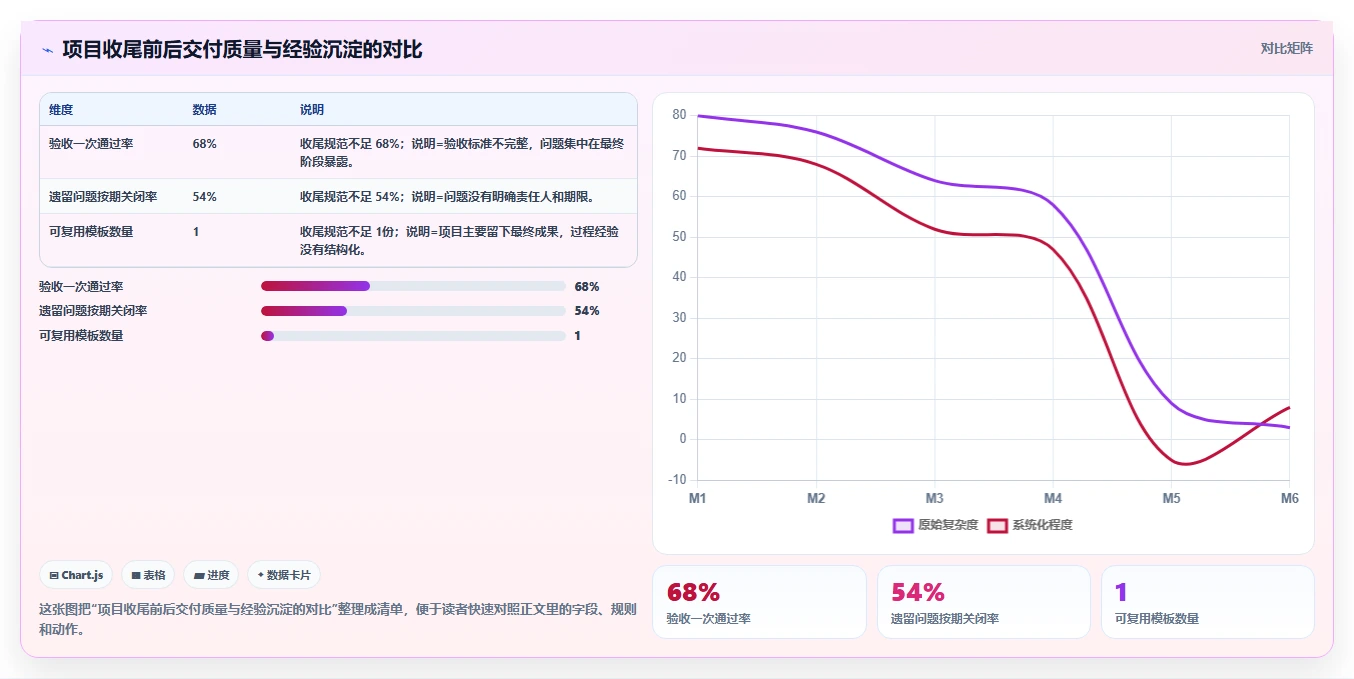This screenshot has height=679, width=1354.
Task: Click the -10 y-axis tick label
Action: click(x=677, y=480)
